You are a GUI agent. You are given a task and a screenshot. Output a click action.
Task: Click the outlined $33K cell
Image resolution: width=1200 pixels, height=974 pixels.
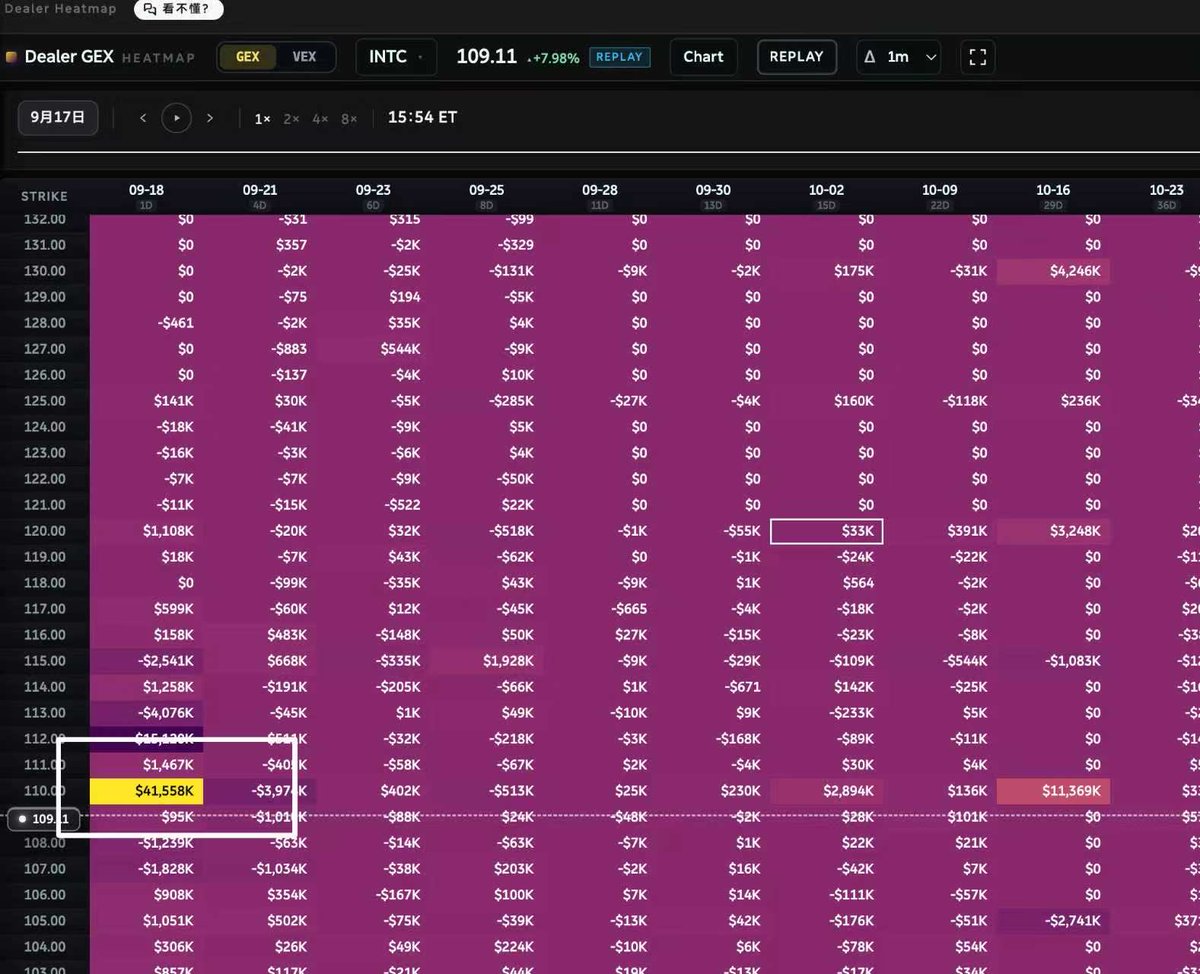(x=826, y=531)
